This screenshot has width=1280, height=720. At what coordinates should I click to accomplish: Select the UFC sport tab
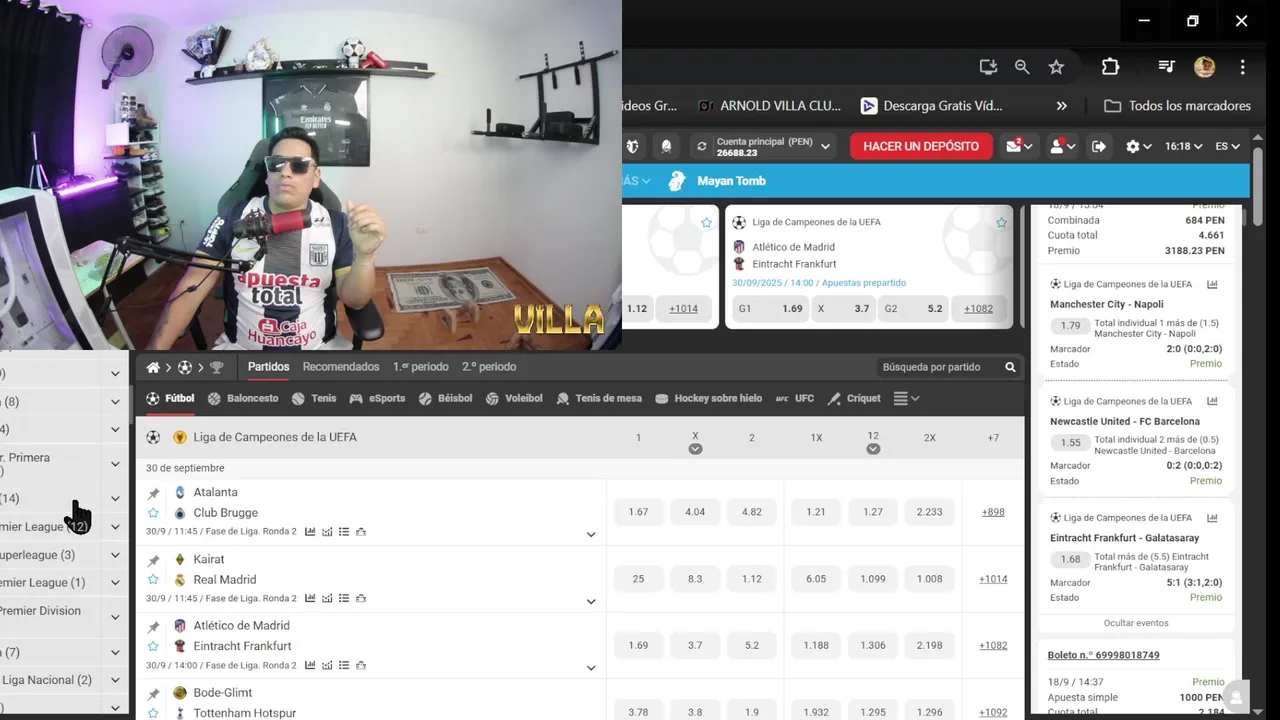795,398
